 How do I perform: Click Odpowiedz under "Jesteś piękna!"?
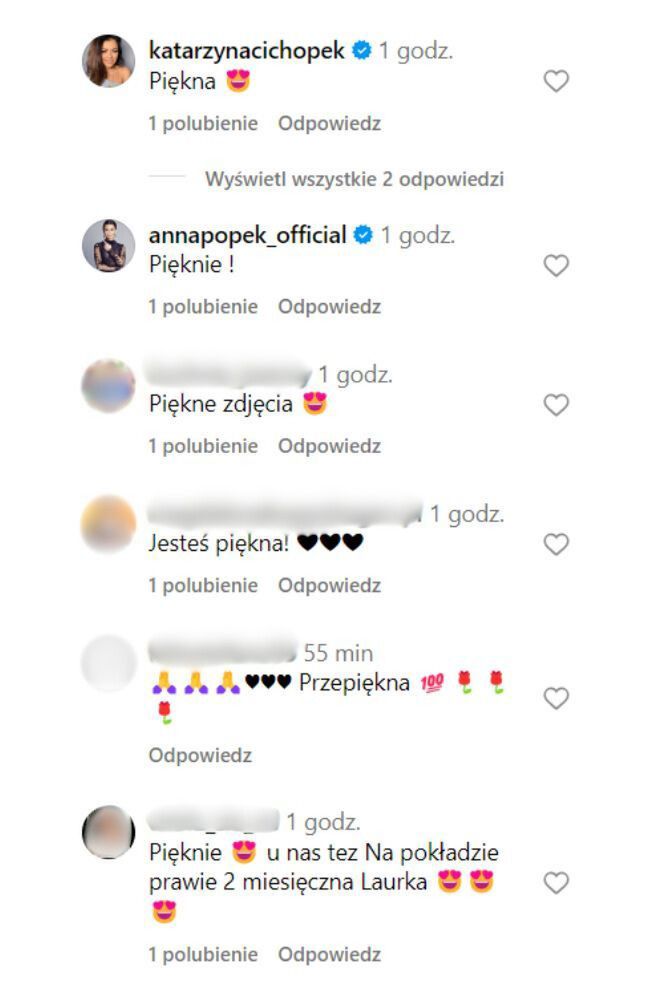[x=329, y=585]
